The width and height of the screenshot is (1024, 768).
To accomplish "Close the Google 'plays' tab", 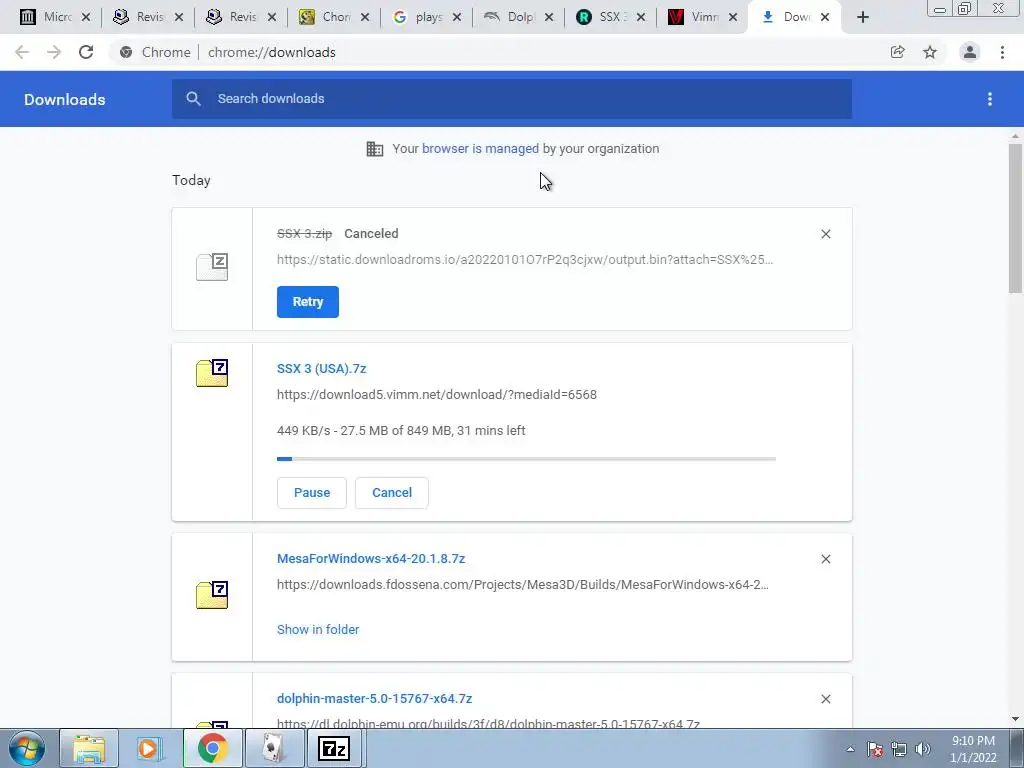I will 456,17.
